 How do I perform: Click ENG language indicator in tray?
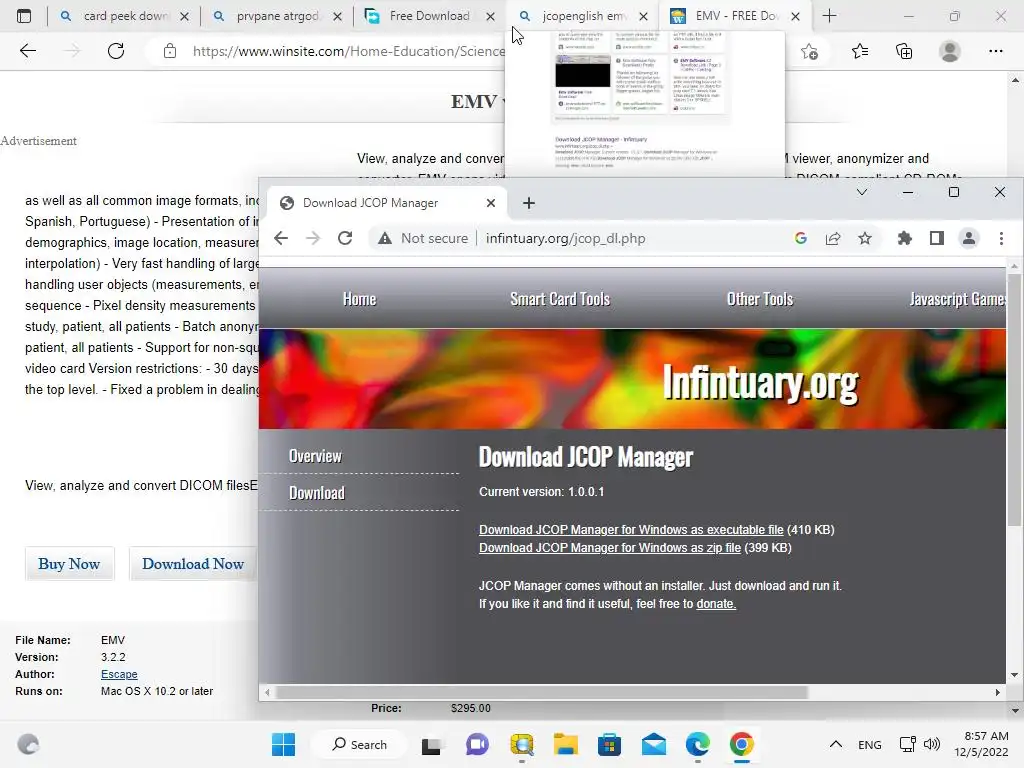coord(869,744)
